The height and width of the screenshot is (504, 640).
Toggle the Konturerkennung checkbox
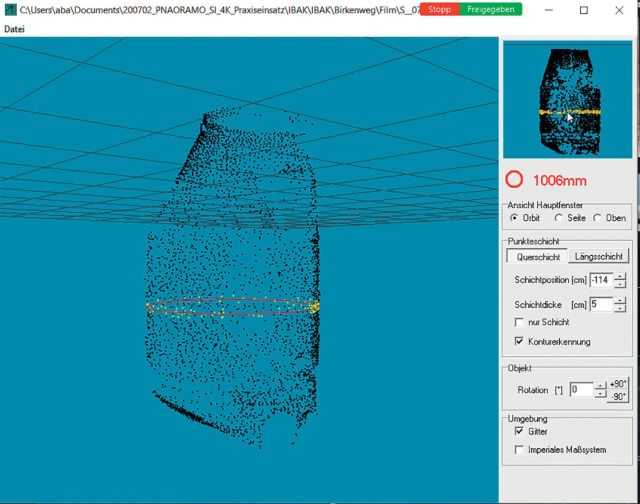519,342
